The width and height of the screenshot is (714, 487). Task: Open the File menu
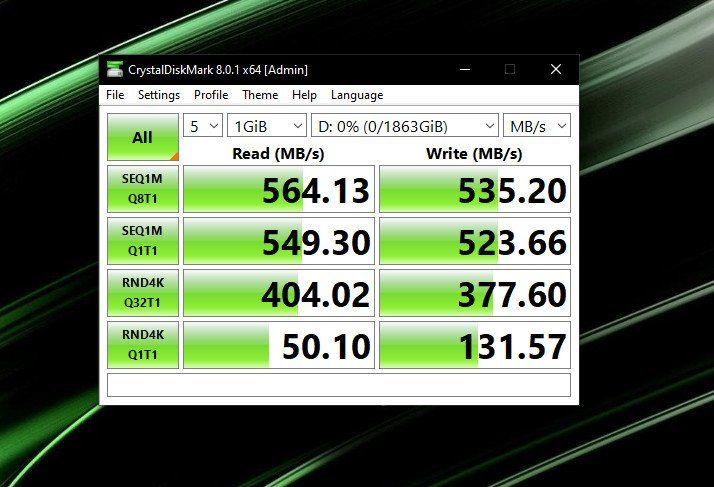pyautogui.click(x=115, y=95)
